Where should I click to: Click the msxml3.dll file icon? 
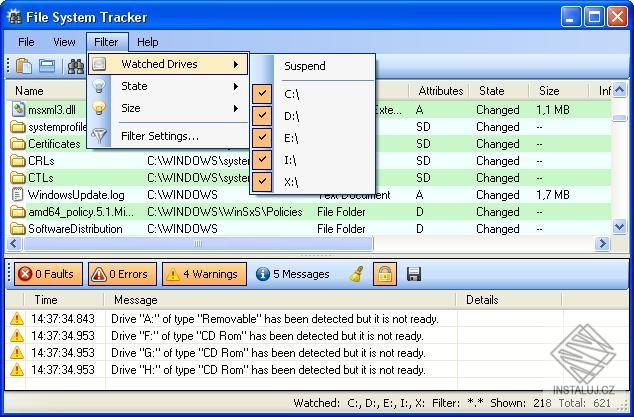click(x=18, y=109)
